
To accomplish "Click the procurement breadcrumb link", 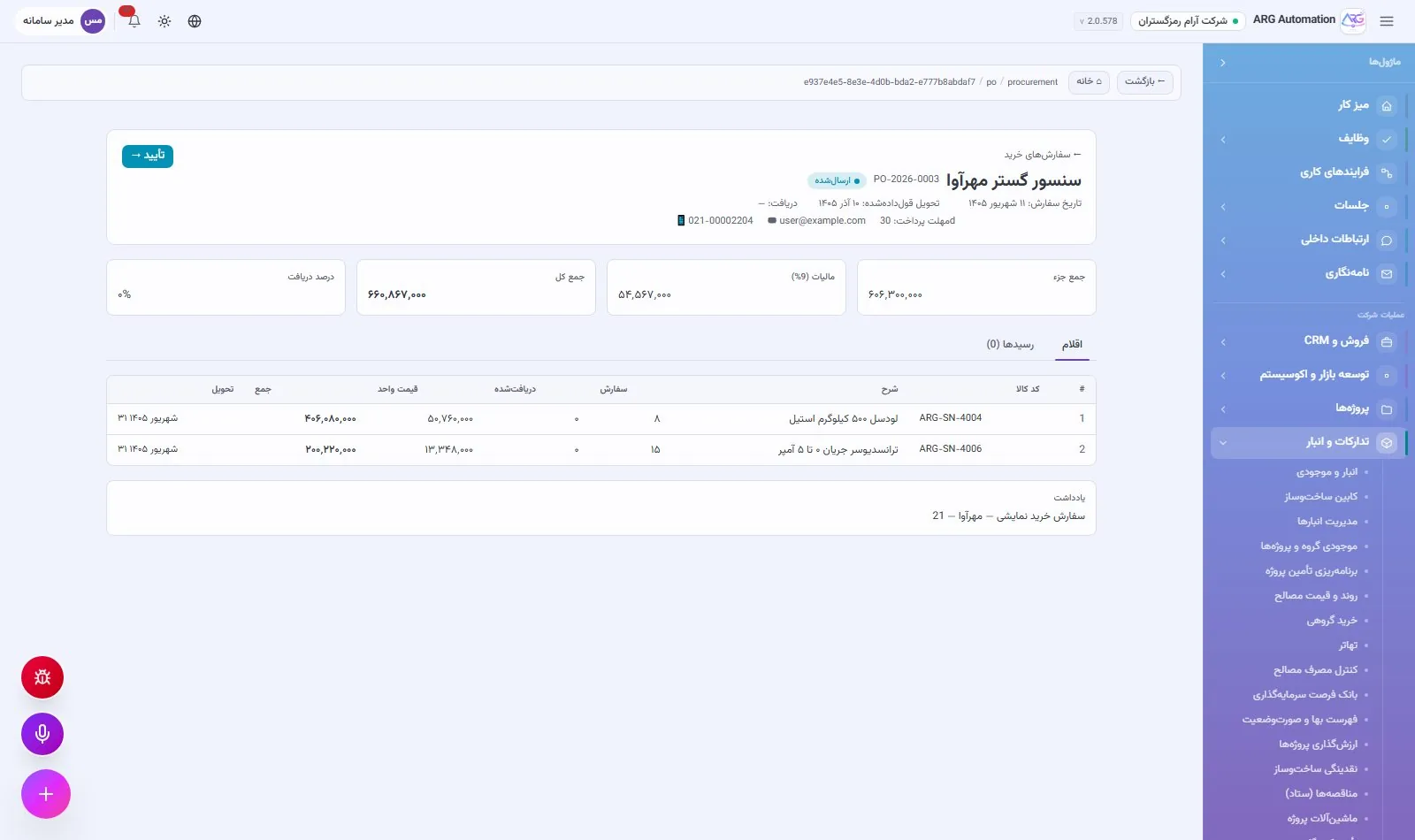I will coord(1032,82).
